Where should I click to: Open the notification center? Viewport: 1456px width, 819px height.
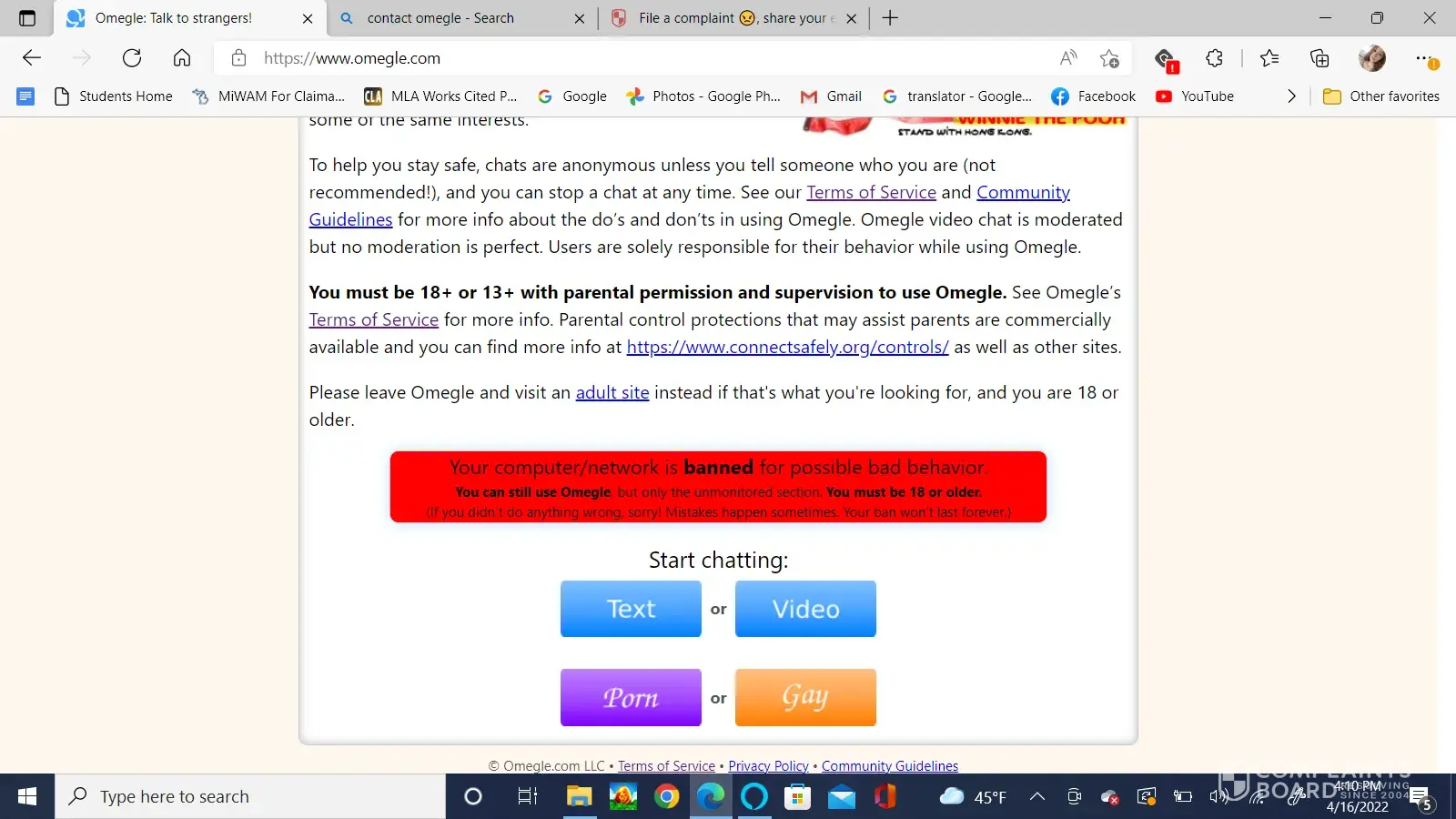point(1421,799)
